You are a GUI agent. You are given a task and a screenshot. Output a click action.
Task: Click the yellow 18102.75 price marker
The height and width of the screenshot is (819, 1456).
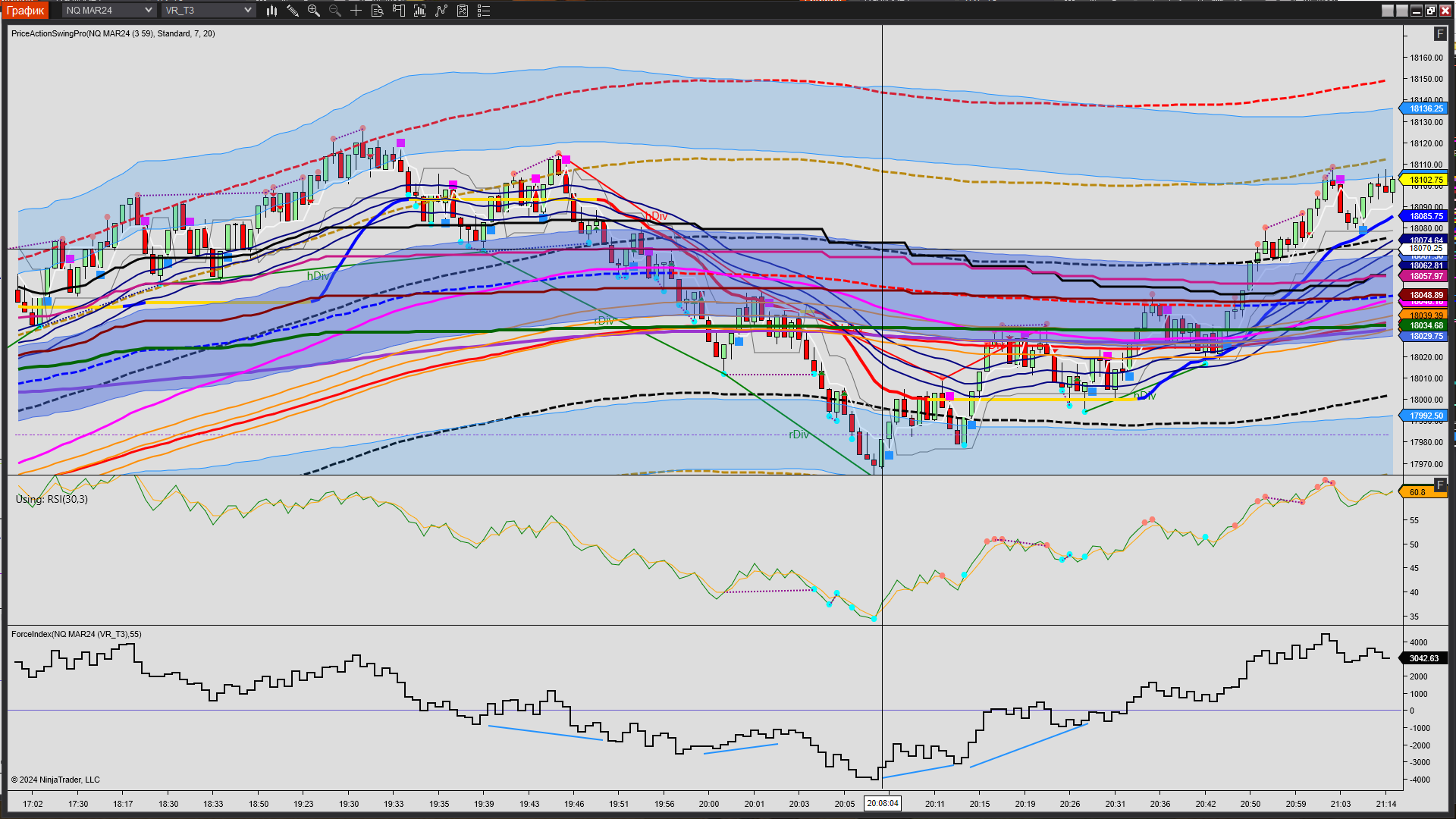pos(1425,180)
